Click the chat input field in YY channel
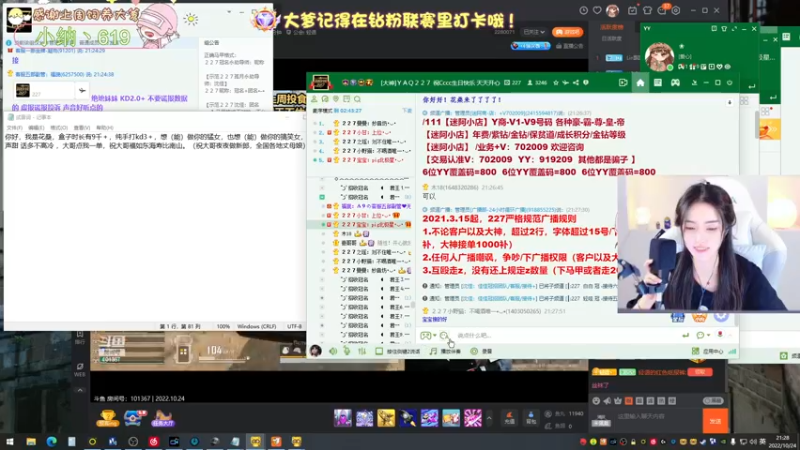This screenshot has width=800, height=450. point(566,335)
